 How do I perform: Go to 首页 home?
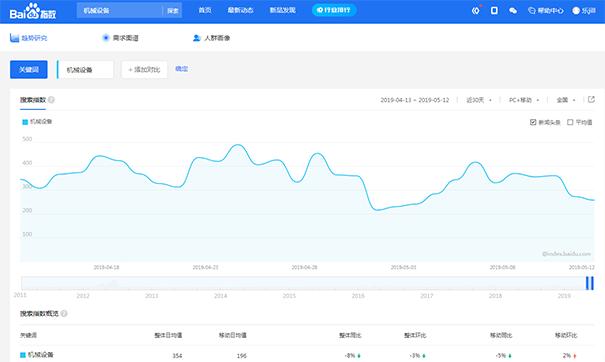point(205,10)
